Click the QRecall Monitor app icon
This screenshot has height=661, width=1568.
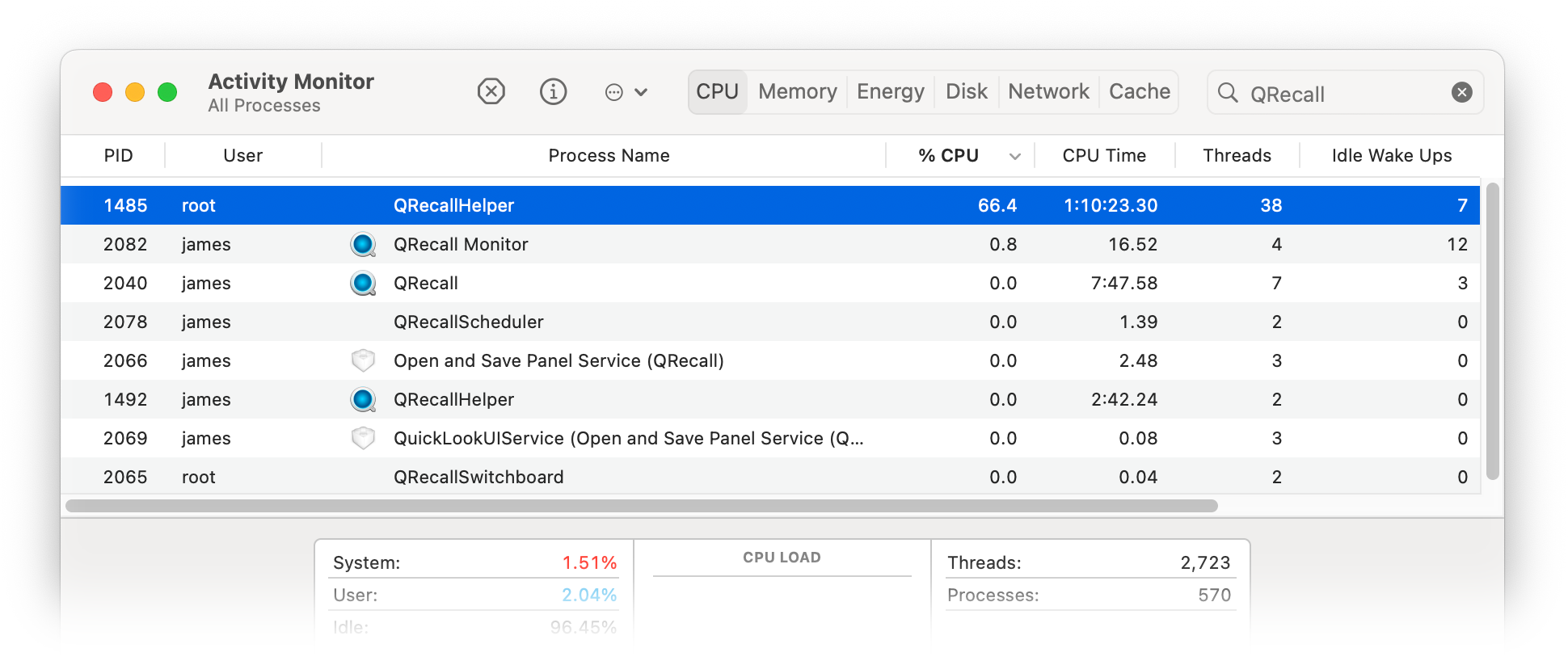coord(363,244)
